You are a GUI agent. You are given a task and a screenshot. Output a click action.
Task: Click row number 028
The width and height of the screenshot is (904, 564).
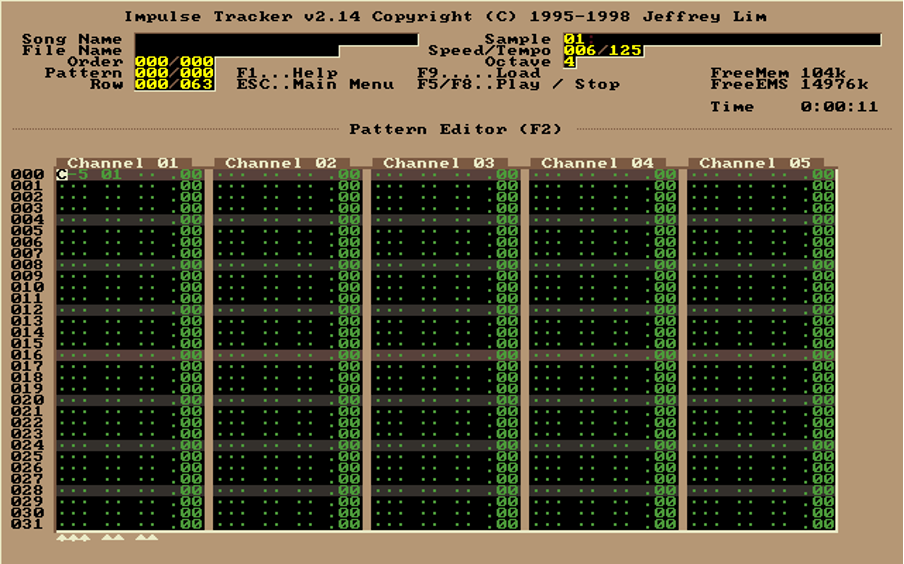point(27,491)
